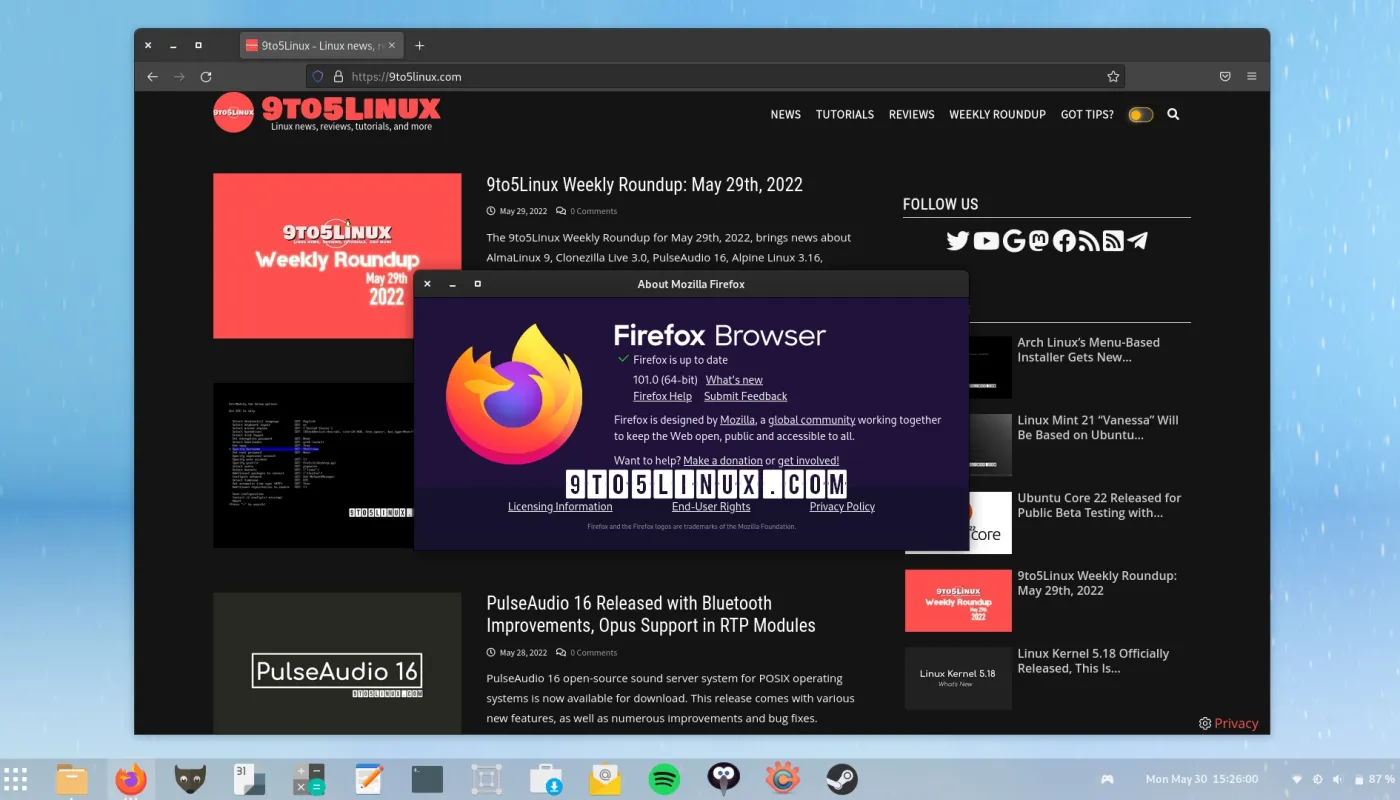The image size is (1400, 800).
Task: Click the back arrow in Firefox toolbar
Action: point(152,76)
